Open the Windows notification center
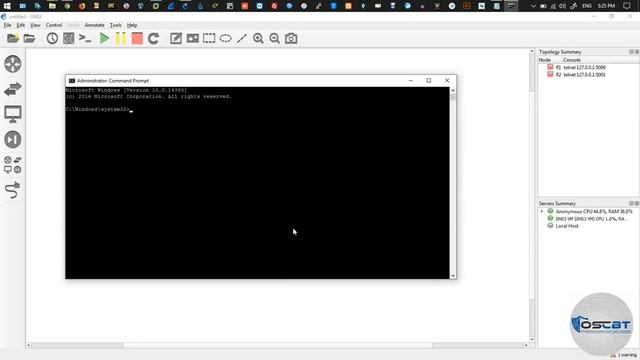This screenshot has width=640, height=360. 627,6
